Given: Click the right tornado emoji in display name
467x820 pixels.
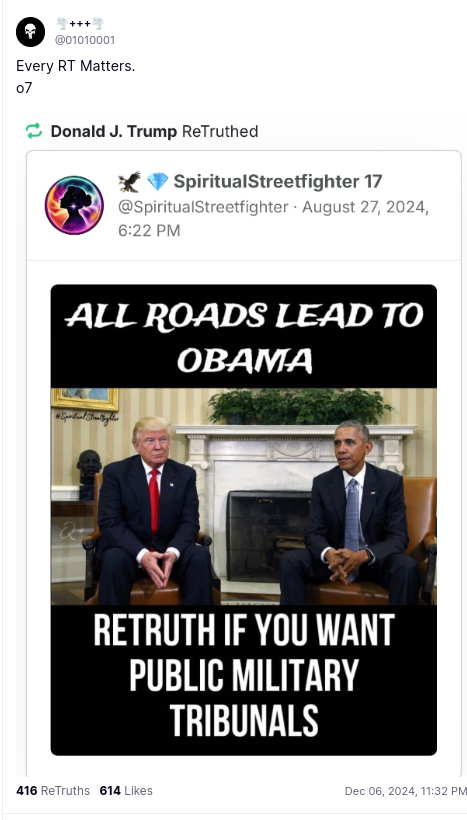Looking at the screenshot, I should tap(98, 24).
